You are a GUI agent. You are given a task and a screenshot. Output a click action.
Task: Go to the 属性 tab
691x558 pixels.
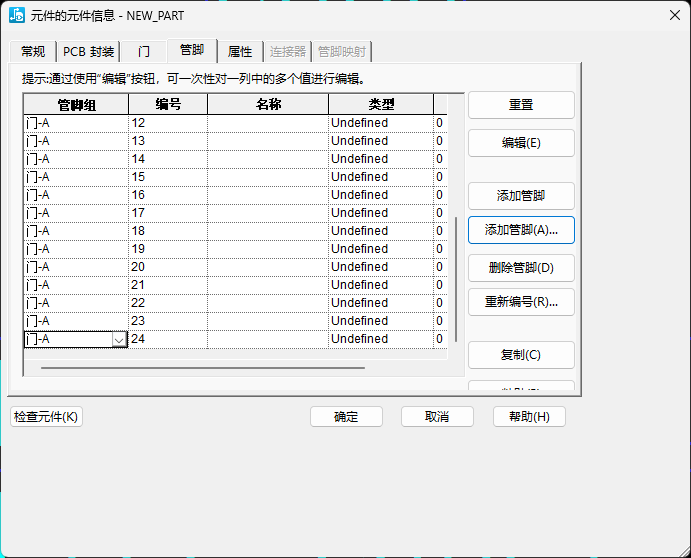click(240, 52)
